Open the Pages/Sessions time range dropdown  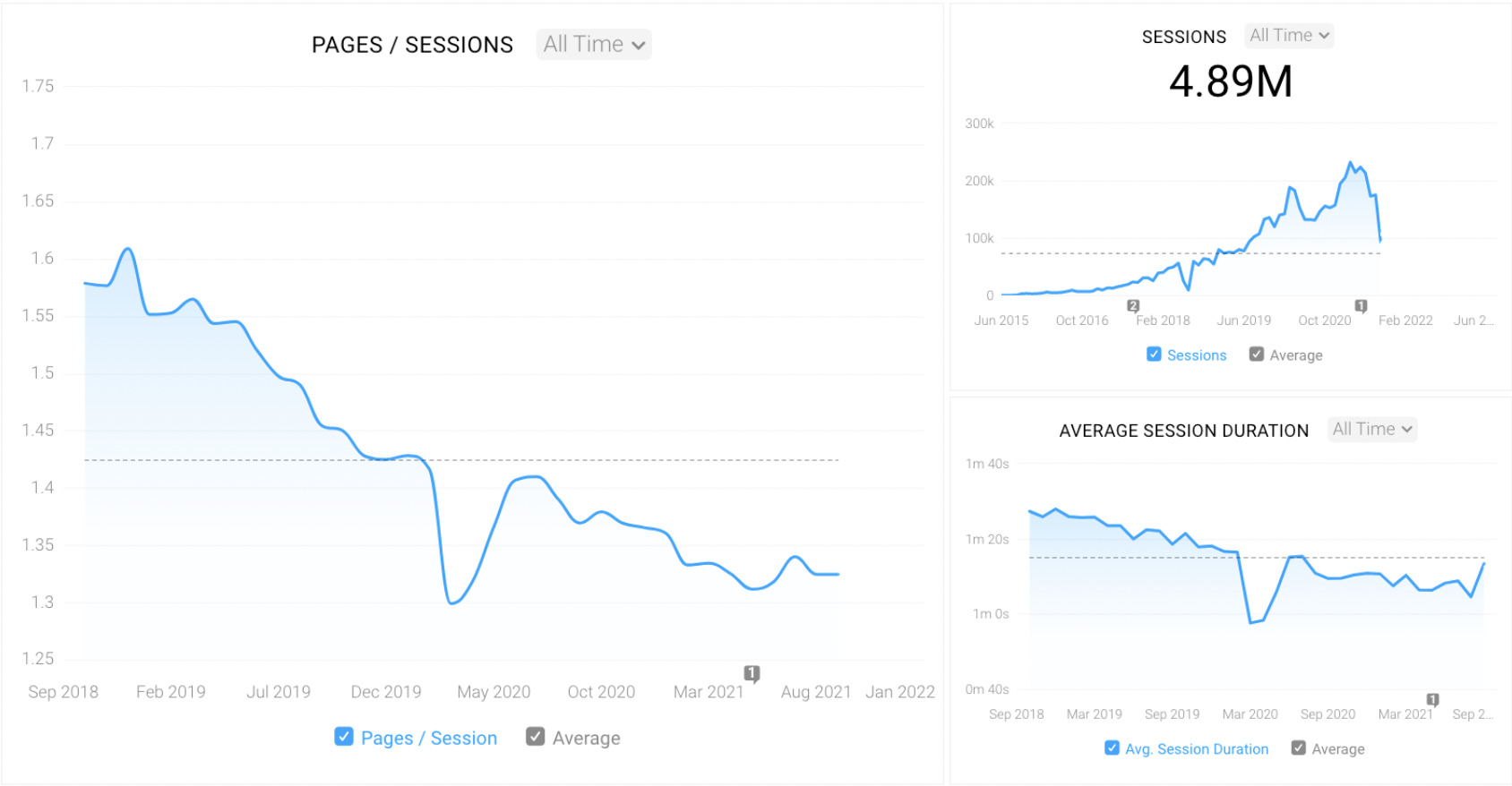593,44
